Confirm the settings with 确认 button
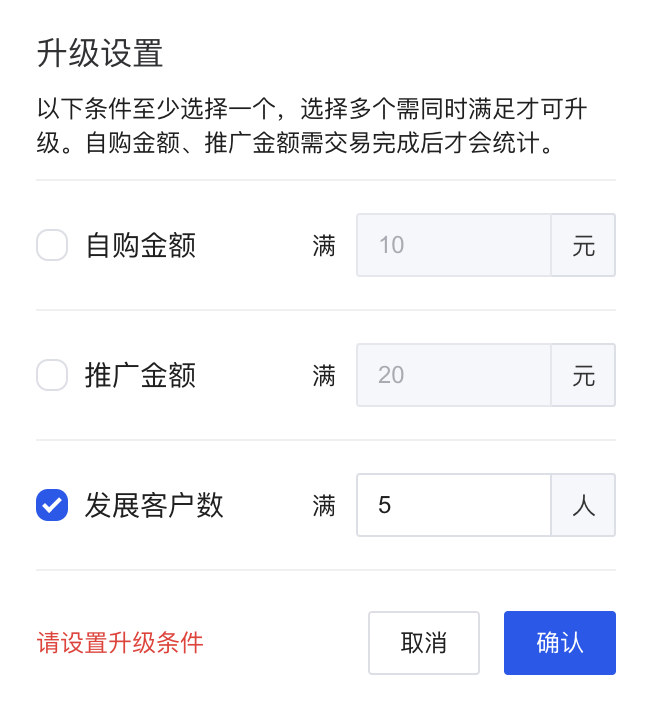 coord(560,643)
